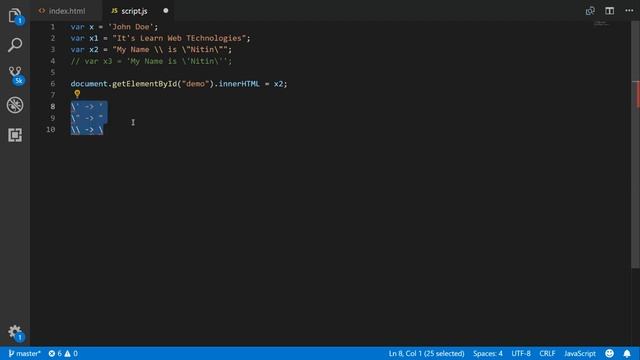Screen dimensions: 640x360
Task: Open Source Control view with 5k badge
Action: click(x=15, y=75)
